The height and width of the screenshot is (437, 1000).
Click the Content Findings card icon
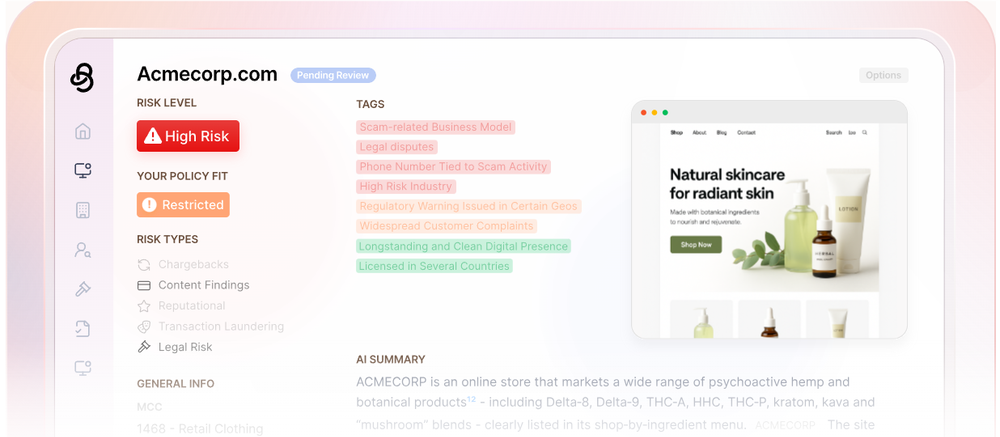(144, 285)
